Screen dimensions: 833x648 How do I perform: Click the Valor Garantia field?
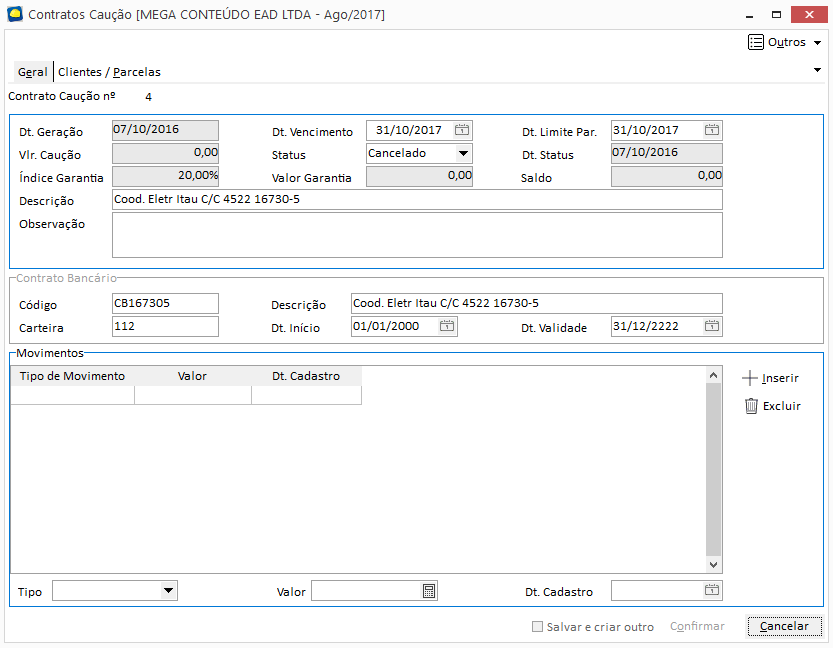[x=419, y=176]
